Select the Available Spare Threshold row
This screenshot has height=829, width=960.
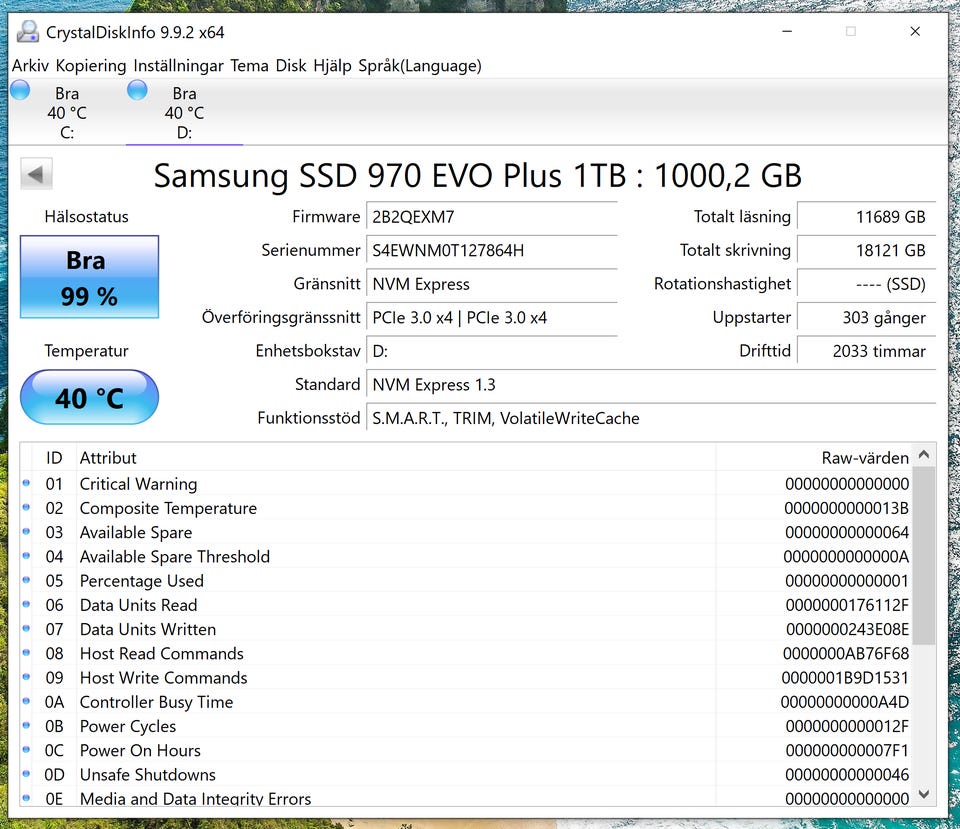(466, 557)
